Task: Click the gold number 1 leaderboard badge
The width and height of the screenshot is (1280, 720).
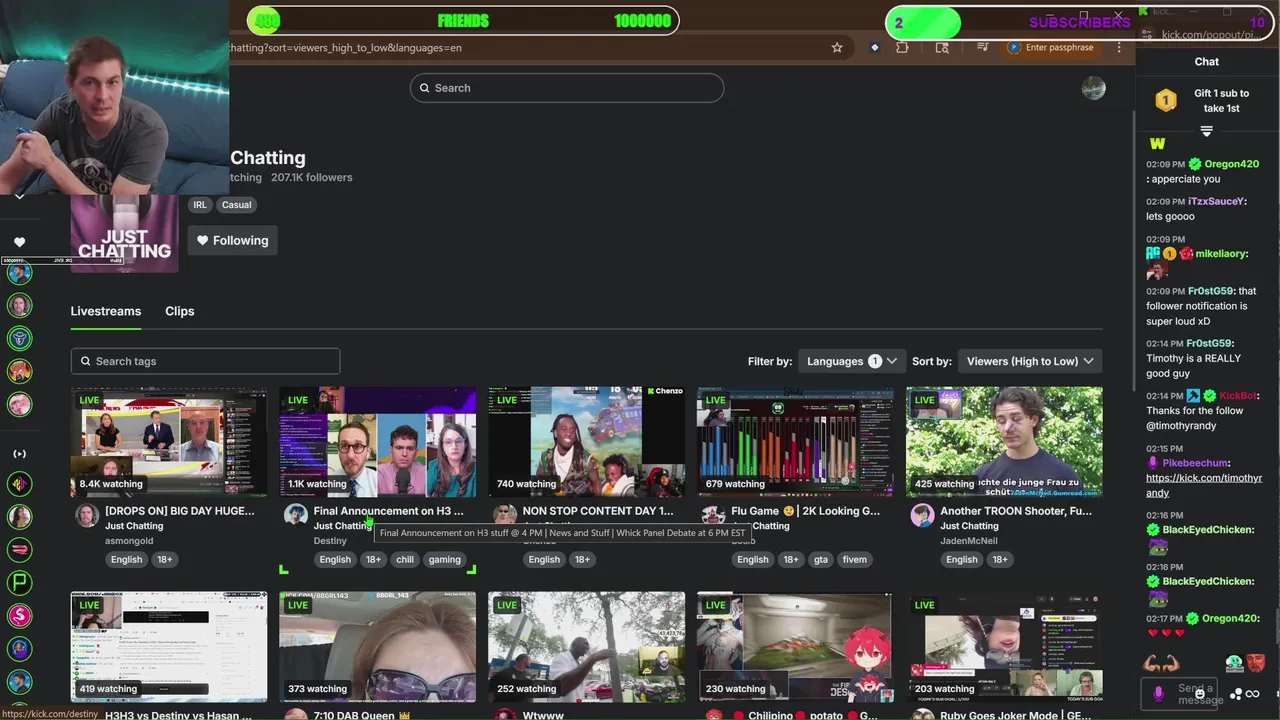Action: click(x=1165, y=100)
